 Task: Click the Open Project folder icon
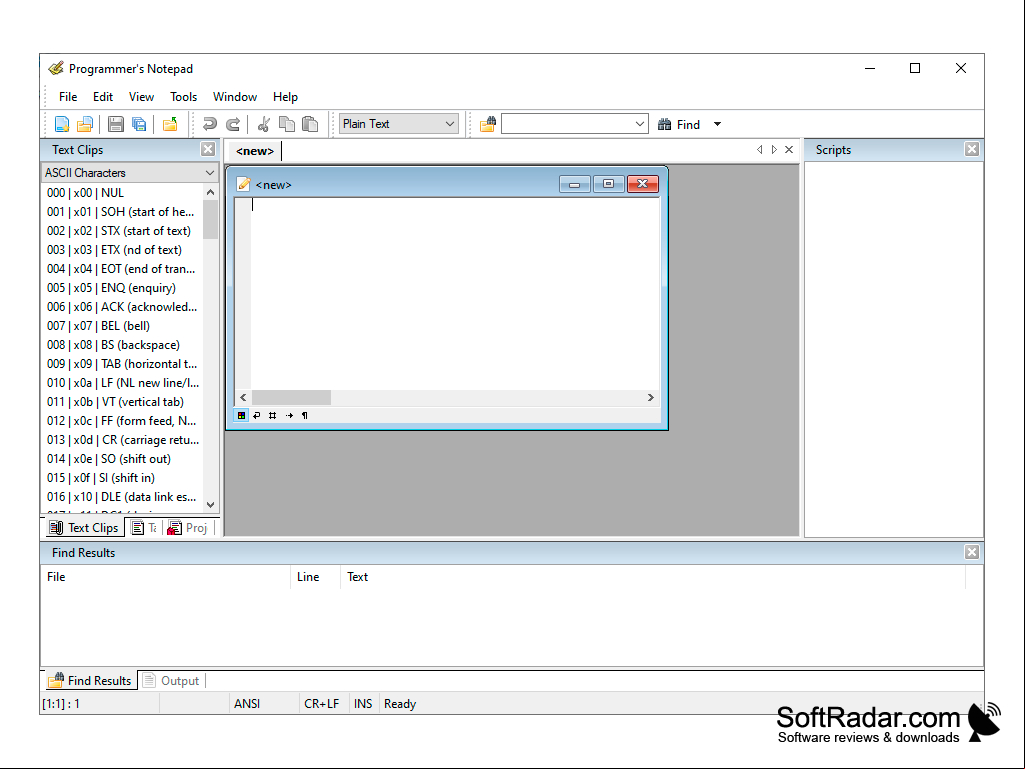pyautogui.click(x=170, y=124)
